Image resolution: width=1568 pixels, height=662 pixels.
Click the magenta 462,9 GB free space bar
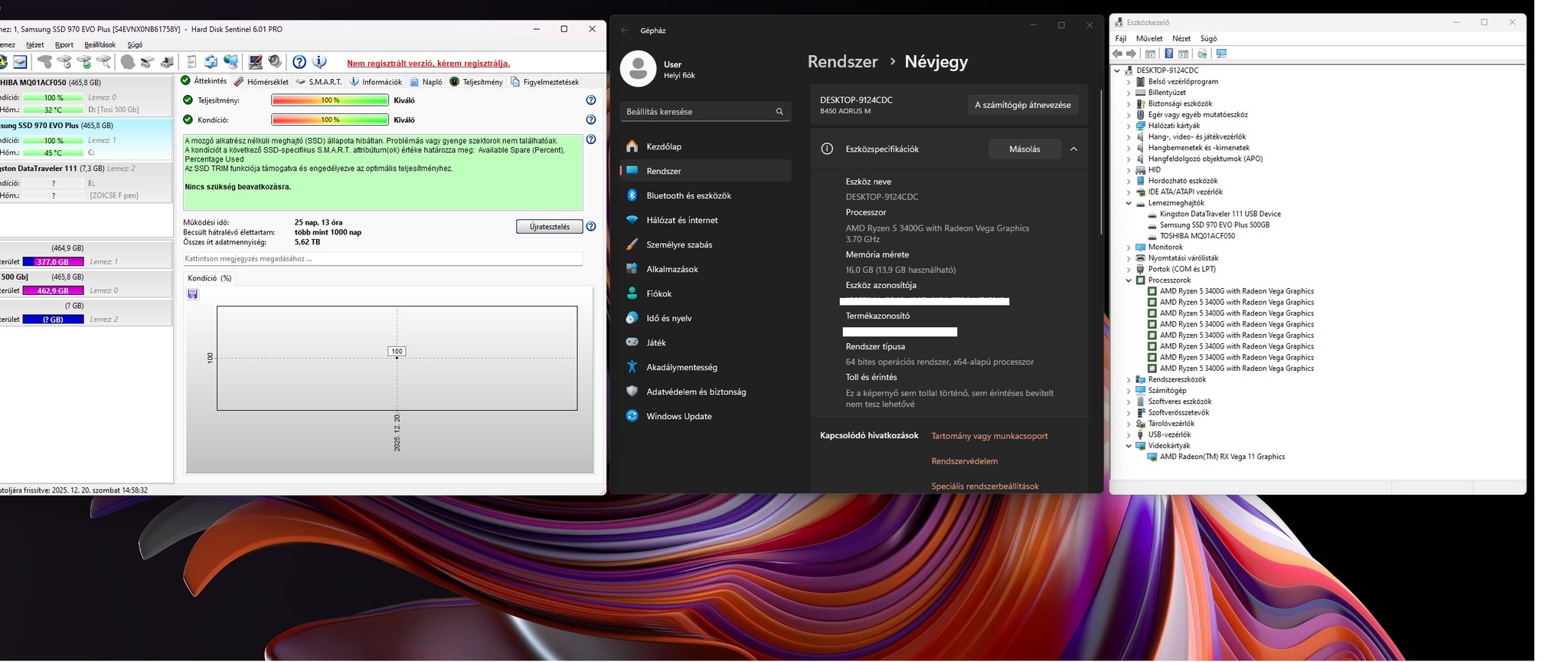[53, 291]
